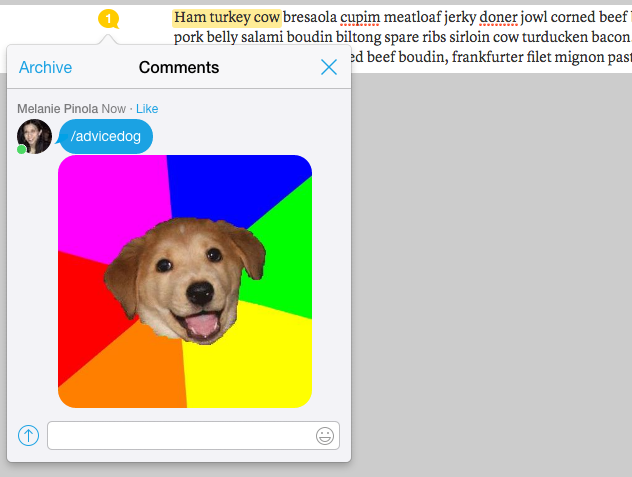This screenshot has width=632, height=477.
Task: Click the word 'meatloaf' in the document
Action: pos(412,17)
